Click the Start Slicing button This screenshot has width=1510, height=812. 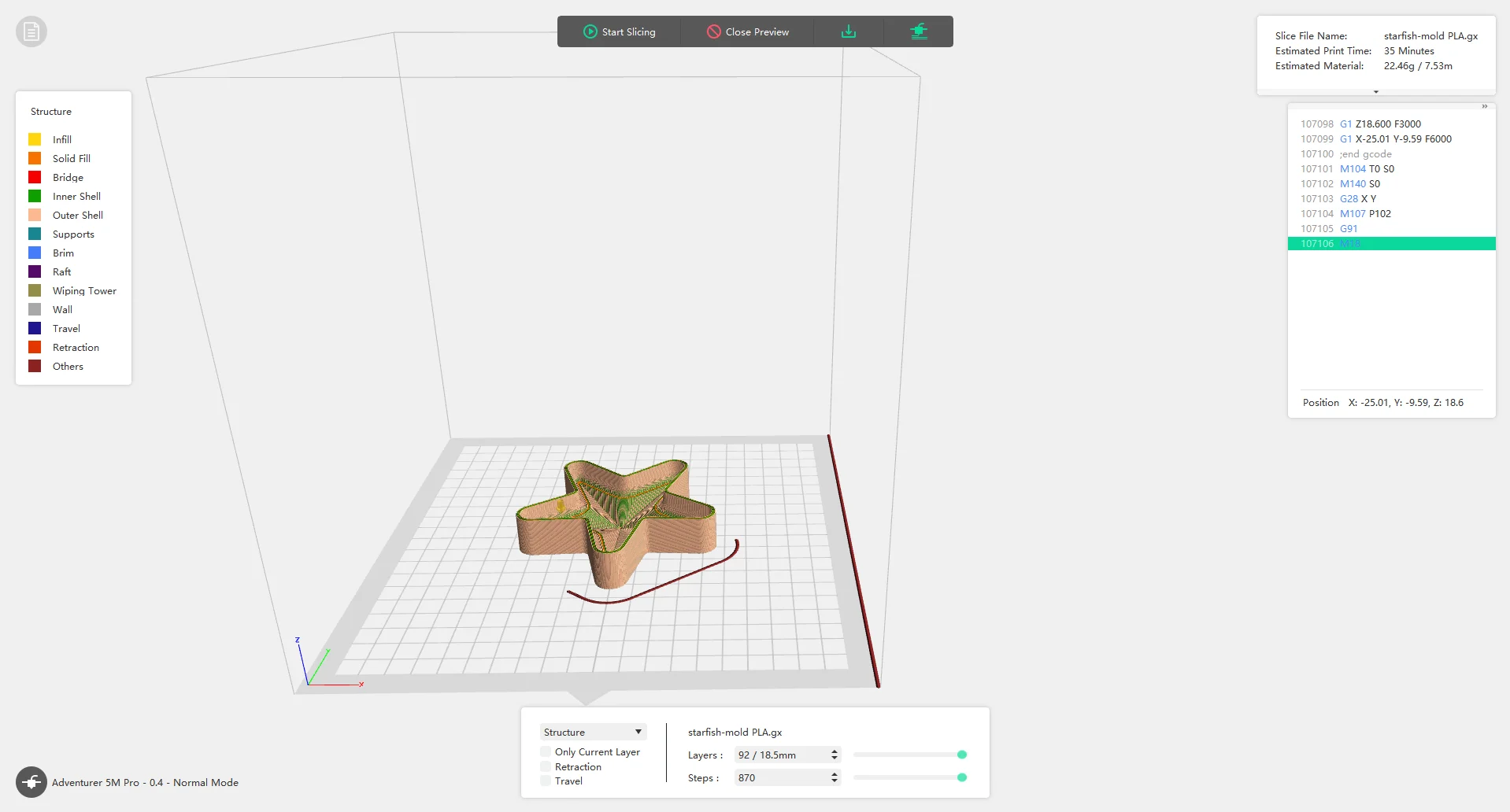point(620,31)
